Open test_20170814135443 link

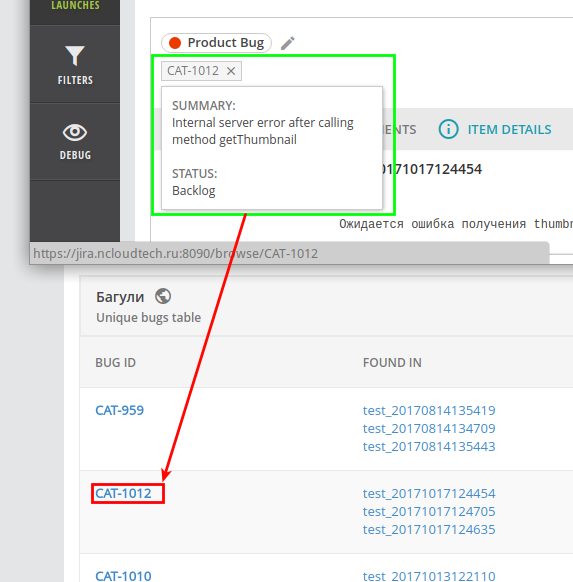(429, 446)
